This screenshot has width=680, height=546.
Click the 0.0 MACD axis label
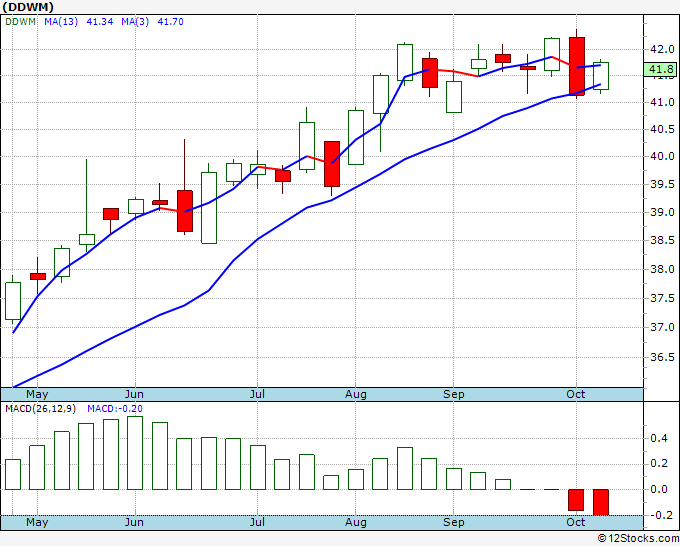[659, 489]
